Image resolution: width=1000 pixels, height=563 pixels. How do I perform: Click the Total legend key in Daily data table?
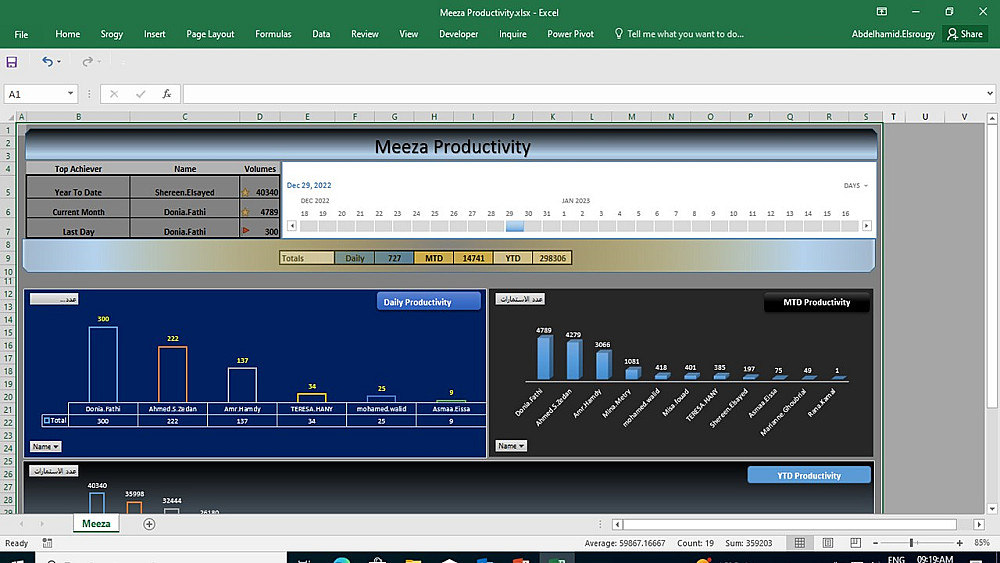(x=47, y=421)
